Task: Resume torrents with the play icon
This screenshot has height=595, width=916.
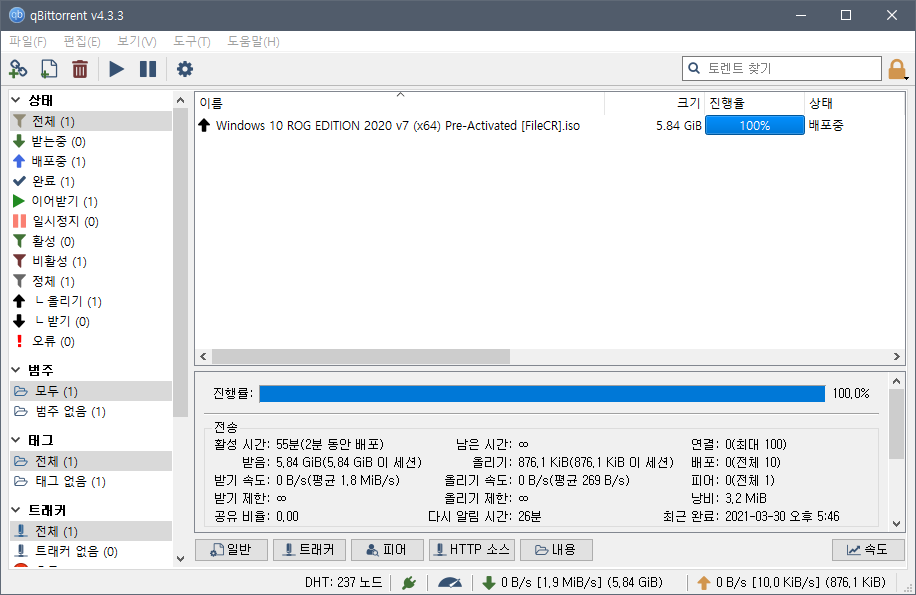Action: click(116, 69)
